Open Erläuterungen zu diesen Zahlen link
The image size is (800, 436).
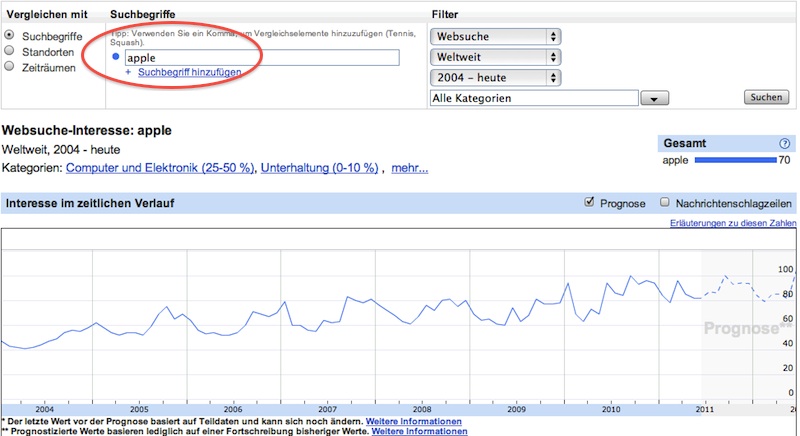(732, 223)
